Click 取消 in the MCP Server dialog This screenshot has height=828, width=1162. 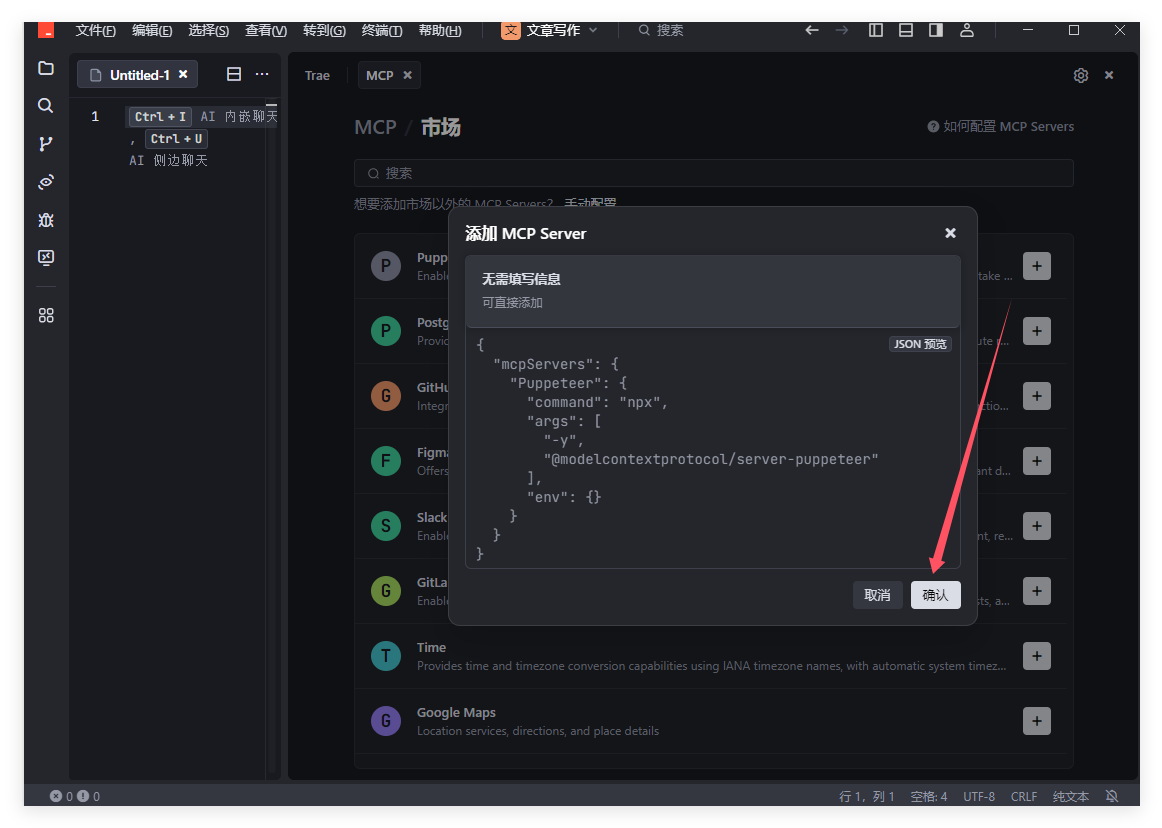coord(877,595)
